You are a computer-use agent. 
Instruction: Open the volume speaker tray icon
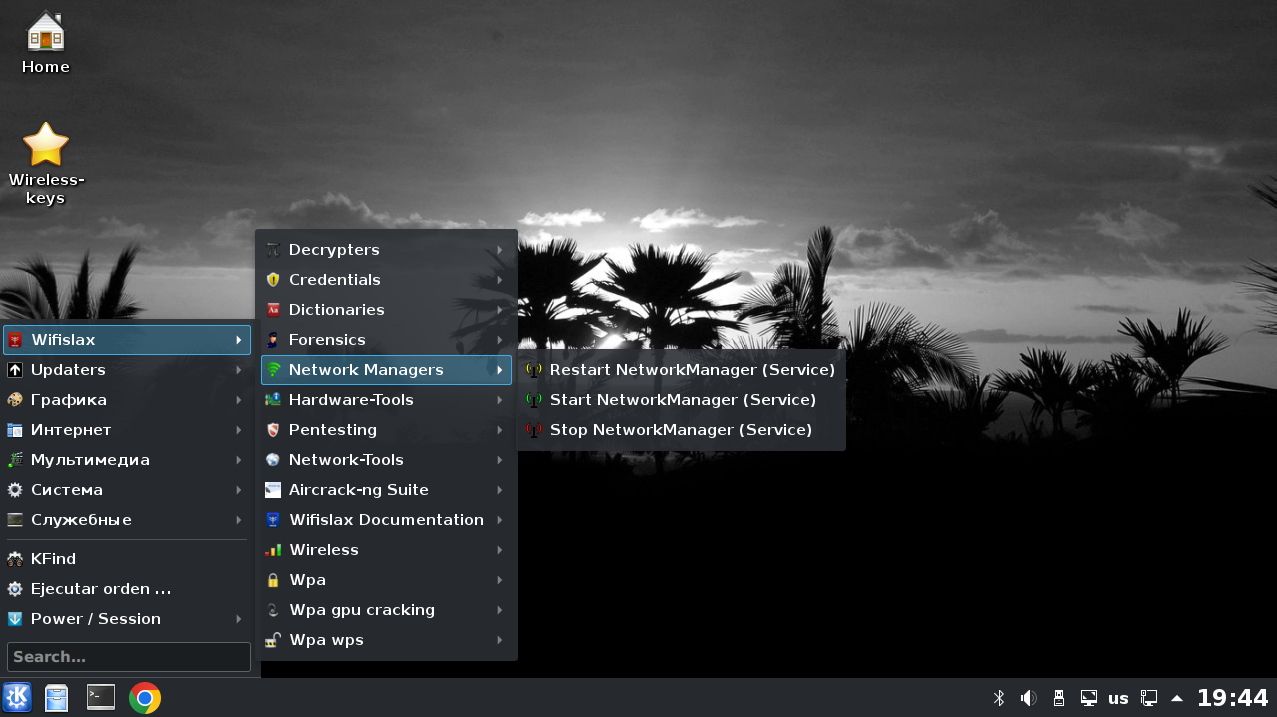[x=1028, y=698]
